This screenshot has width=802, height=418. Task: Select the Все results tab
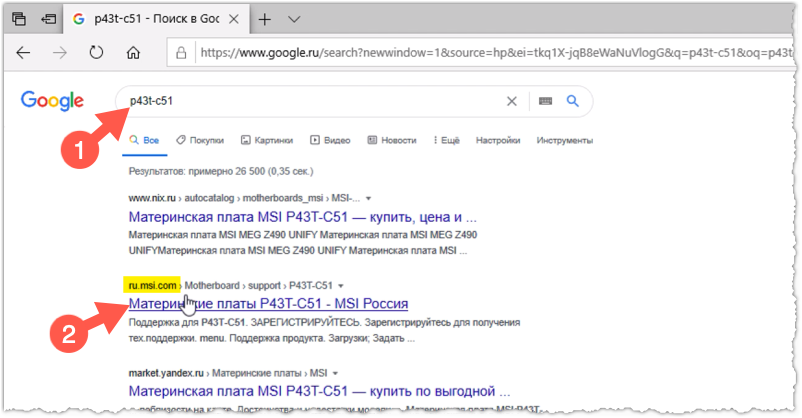point(144,140)
